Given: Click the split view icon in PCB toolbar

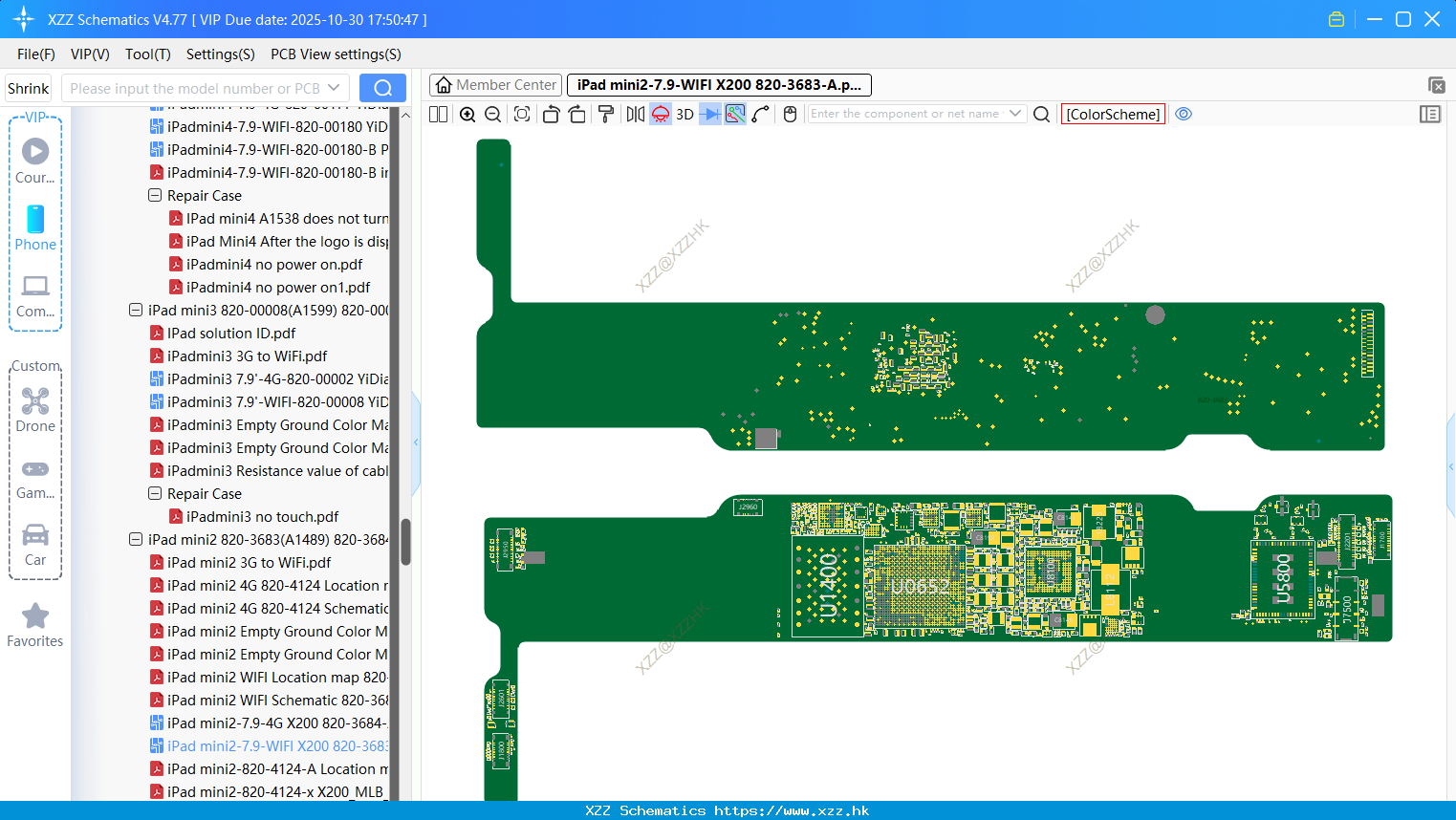Looking at the screenshot, I should 439,114.
